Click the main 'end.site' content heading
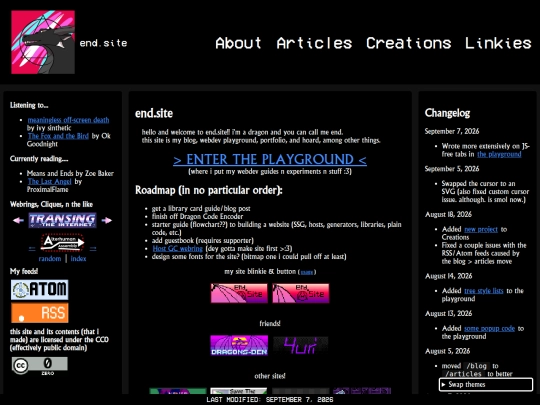Viewport: 540px width, 405px height. pos(154,113)
